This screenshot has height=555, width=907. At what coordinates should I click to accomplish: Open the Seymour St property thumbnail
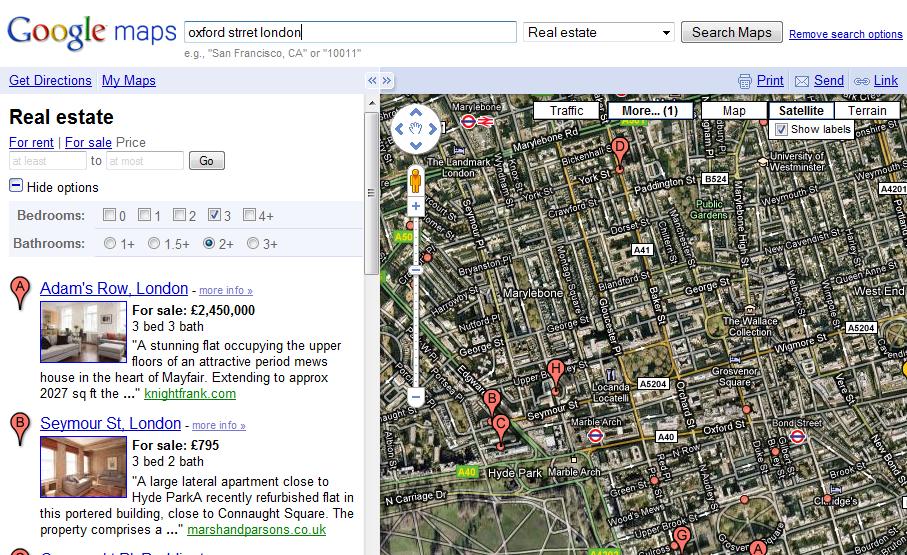pos(83,467)
